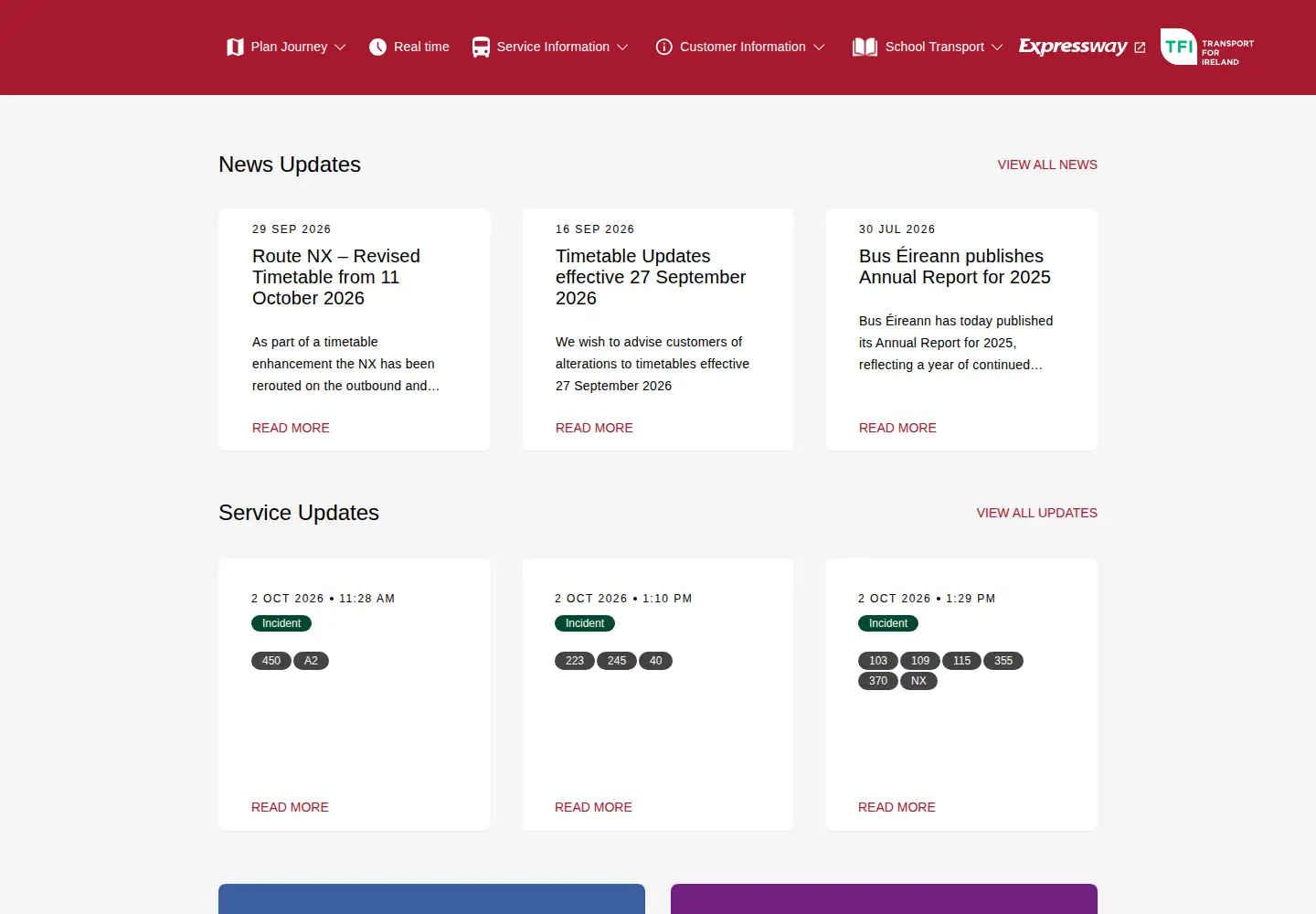The image size is (1316, 914).
Task: Select the route 109 tag
Action: click(x=920, y=661)
